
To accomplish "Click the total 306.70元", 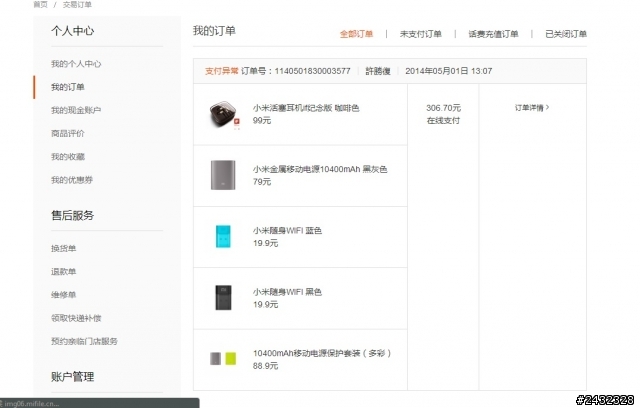I will [443, 108].
